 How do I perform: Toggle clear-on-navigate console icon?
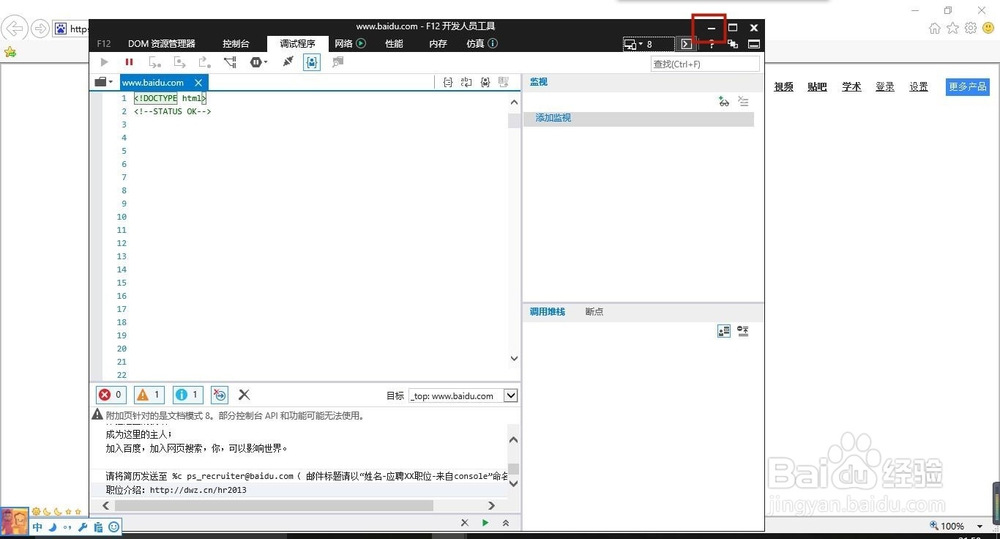click(219, 395)
